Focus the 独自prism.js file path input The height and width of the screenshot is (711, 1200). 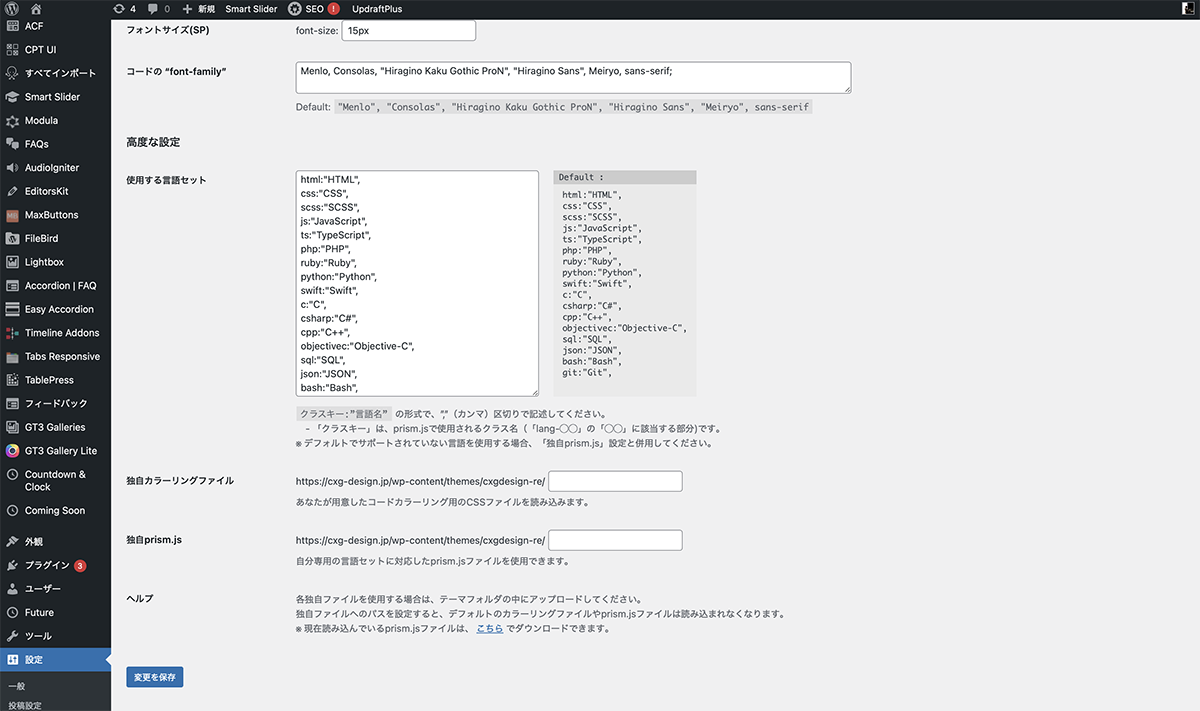coord(615,540)
